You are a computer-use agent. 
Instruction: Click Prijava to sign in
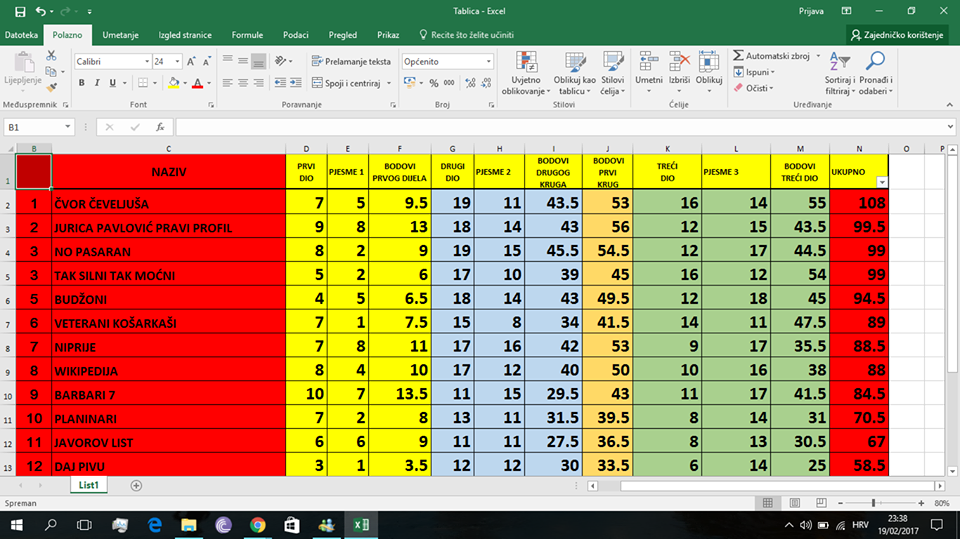pos(811,10)
